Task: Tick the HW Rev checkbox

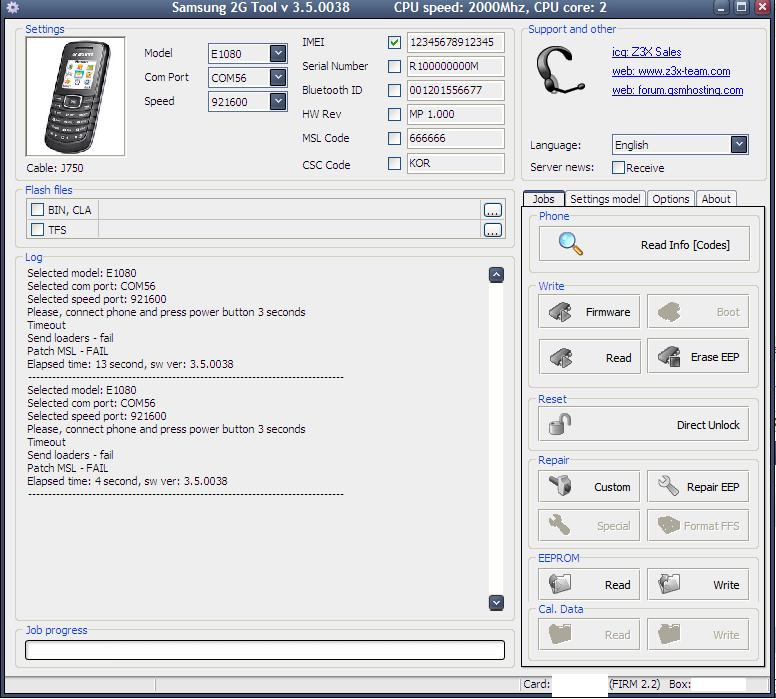Action: coord(394,114)
